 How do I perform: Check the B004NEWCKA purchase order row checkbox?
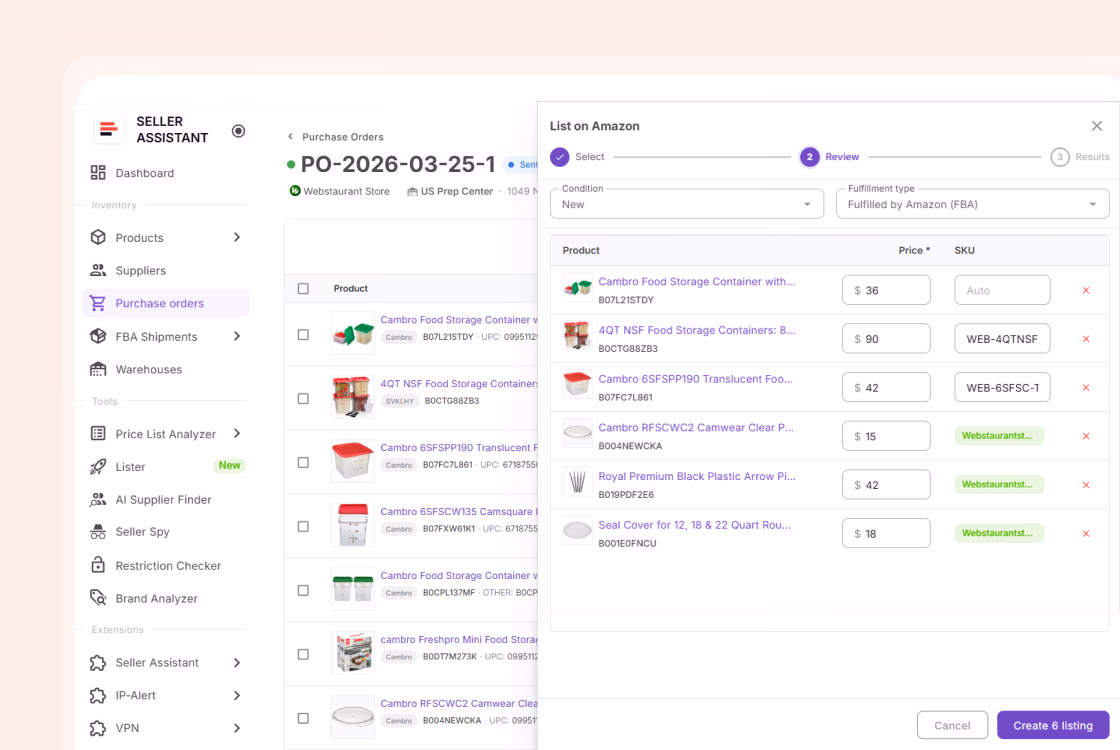(303, 718)
